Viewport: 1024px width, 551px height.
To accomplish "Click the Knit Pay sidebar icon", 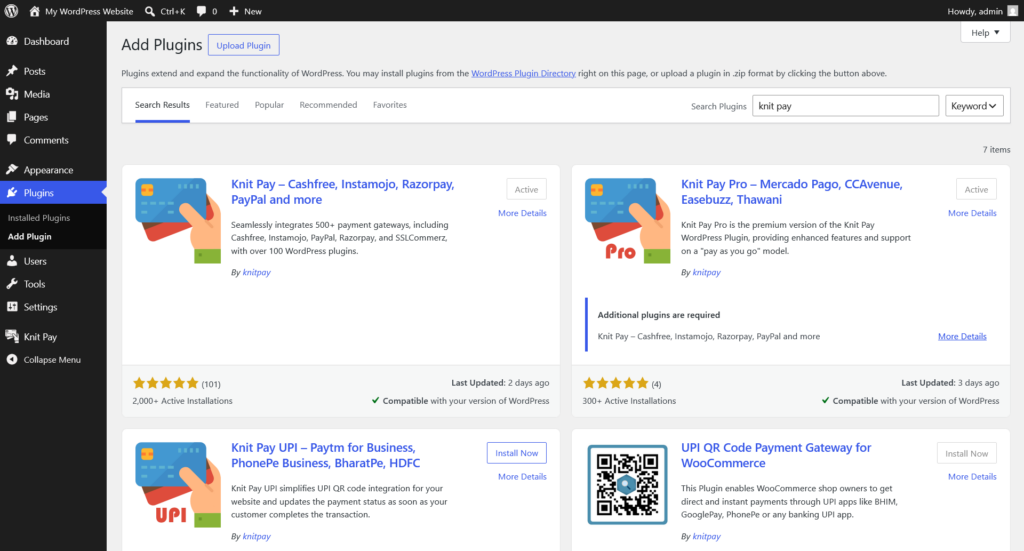I will [12, 336].
